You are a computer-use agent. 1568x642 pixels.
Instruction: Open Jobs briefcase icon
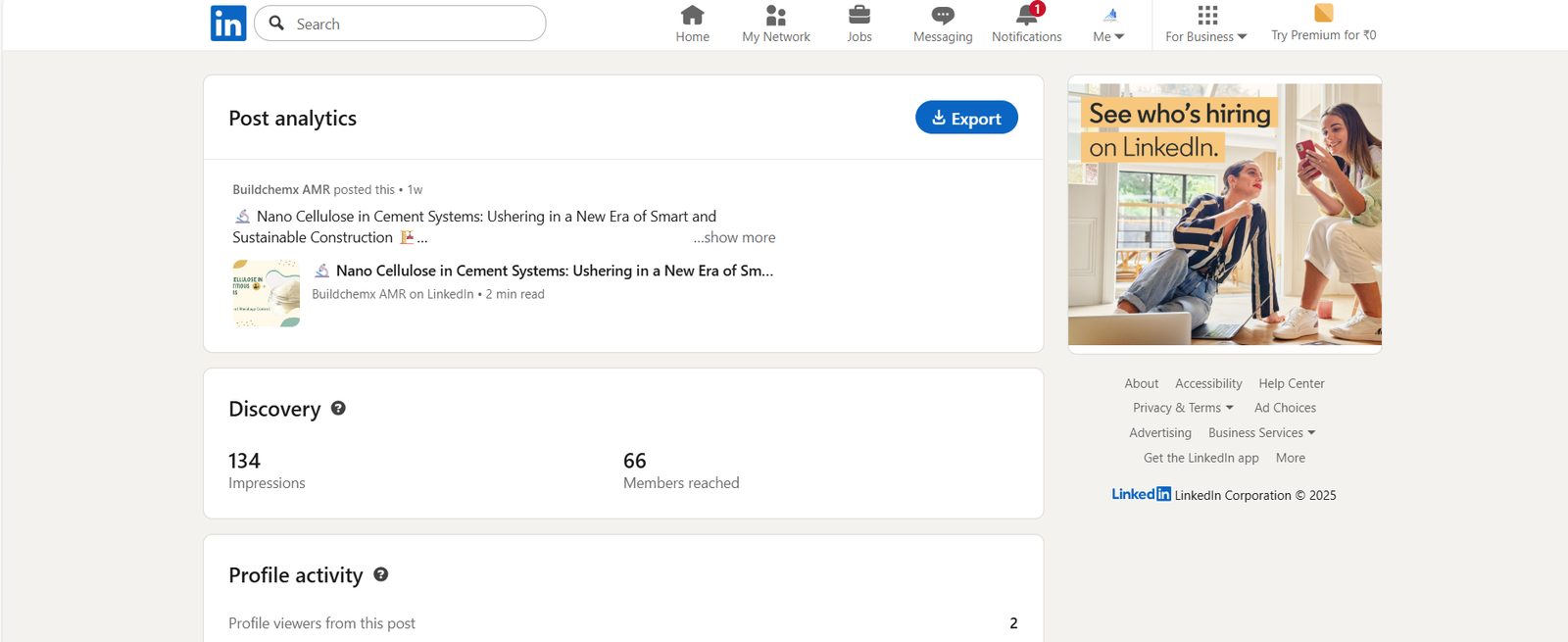coord(859,15)
